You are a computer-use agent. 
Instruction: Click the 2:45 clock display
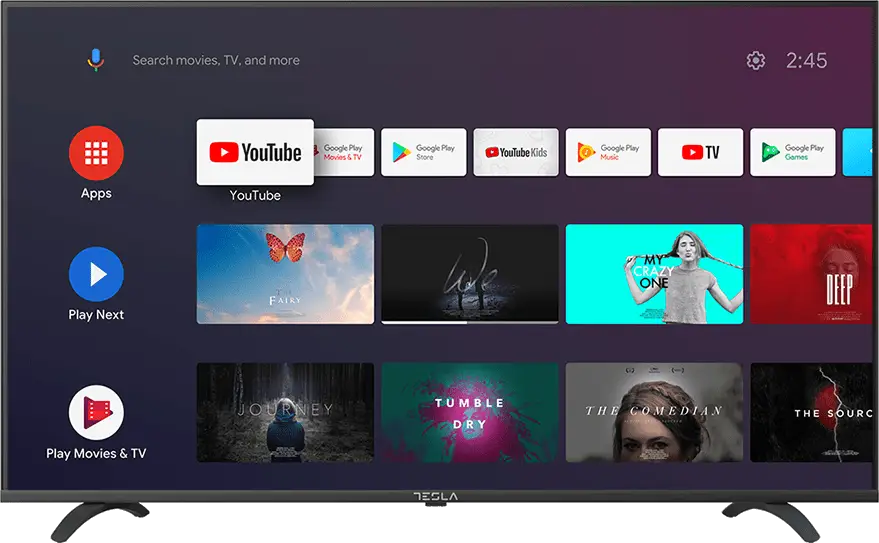coord(806,61)
